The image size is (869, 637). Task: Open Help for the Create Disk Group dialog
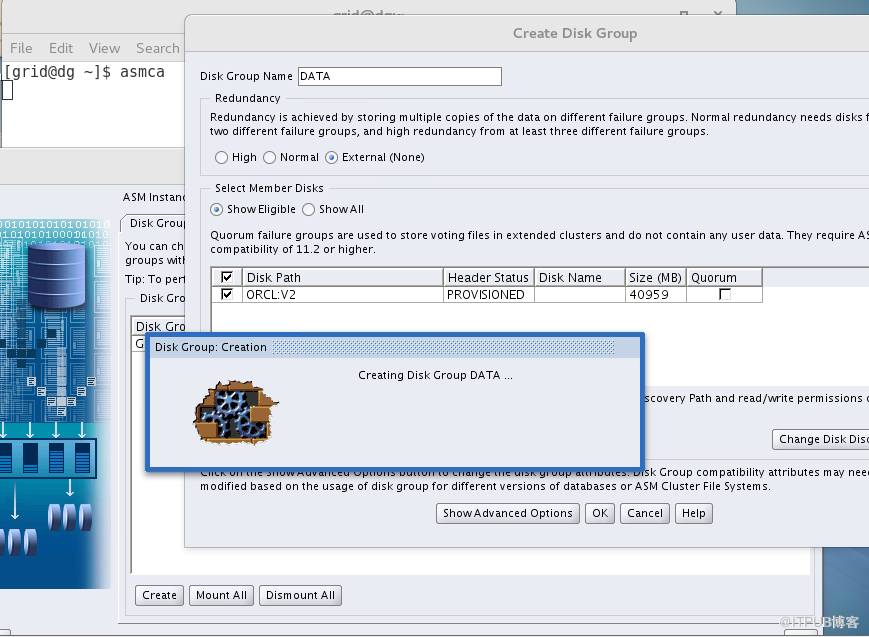pos(691,513)
